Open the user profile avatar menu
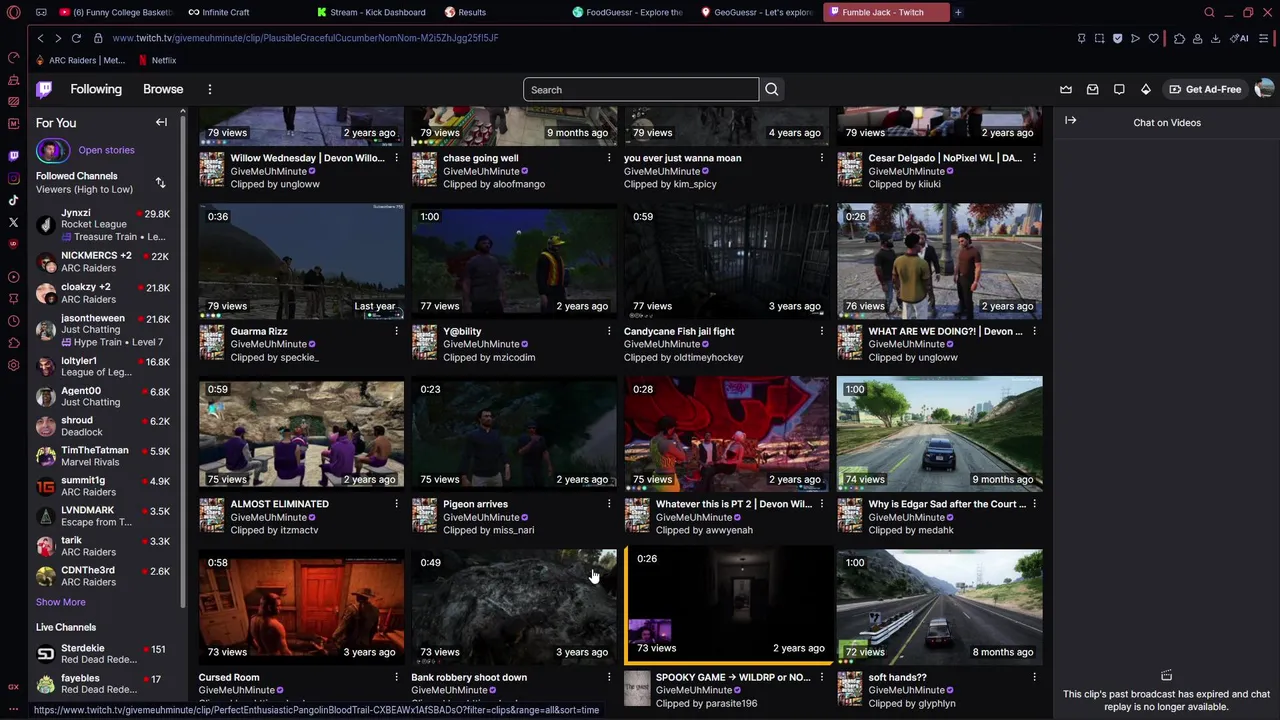The height and width of the screenshot is (720, 1280). click(1264, 89)
